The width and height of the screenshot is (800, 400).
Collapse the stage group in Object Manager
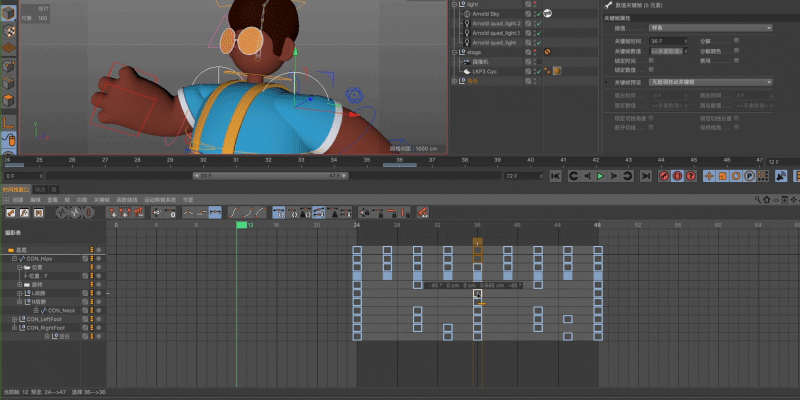[455, 52]
